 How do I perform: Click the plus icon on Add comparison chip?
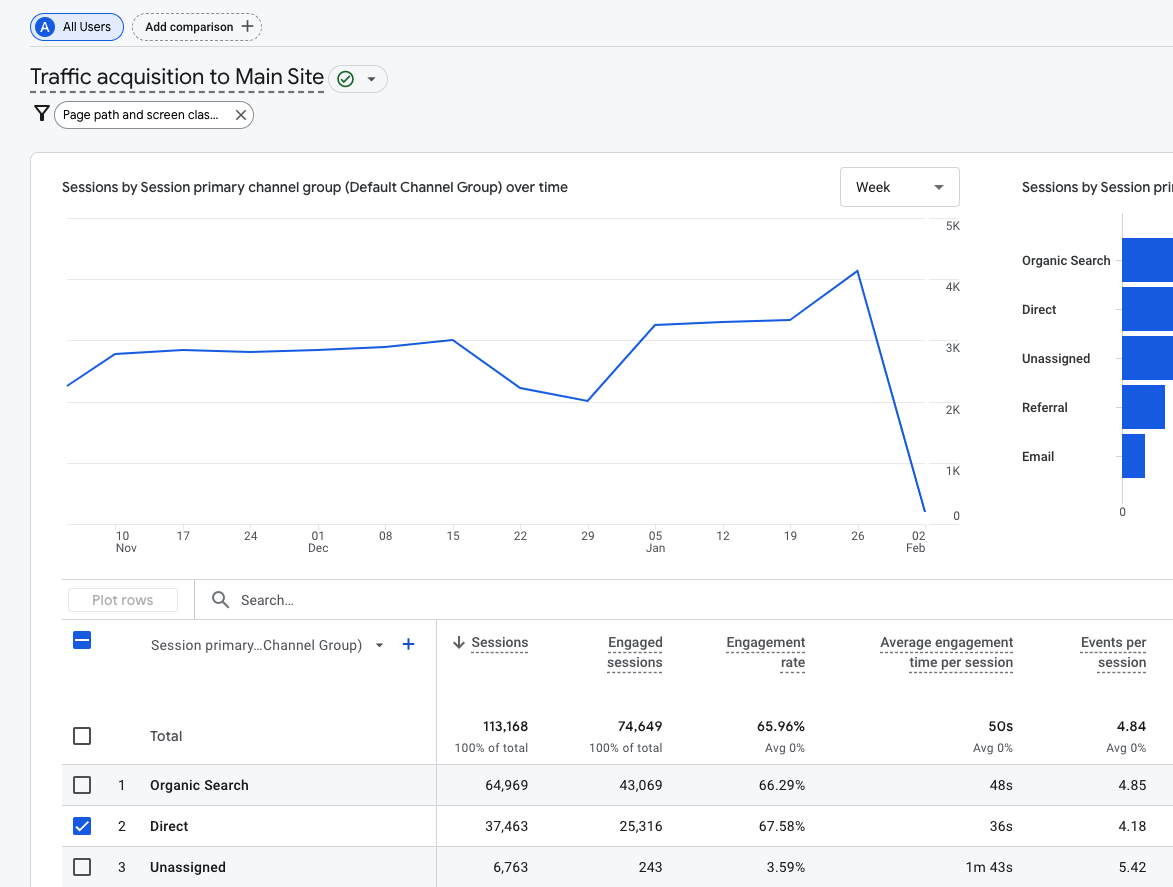pos(245,26)
